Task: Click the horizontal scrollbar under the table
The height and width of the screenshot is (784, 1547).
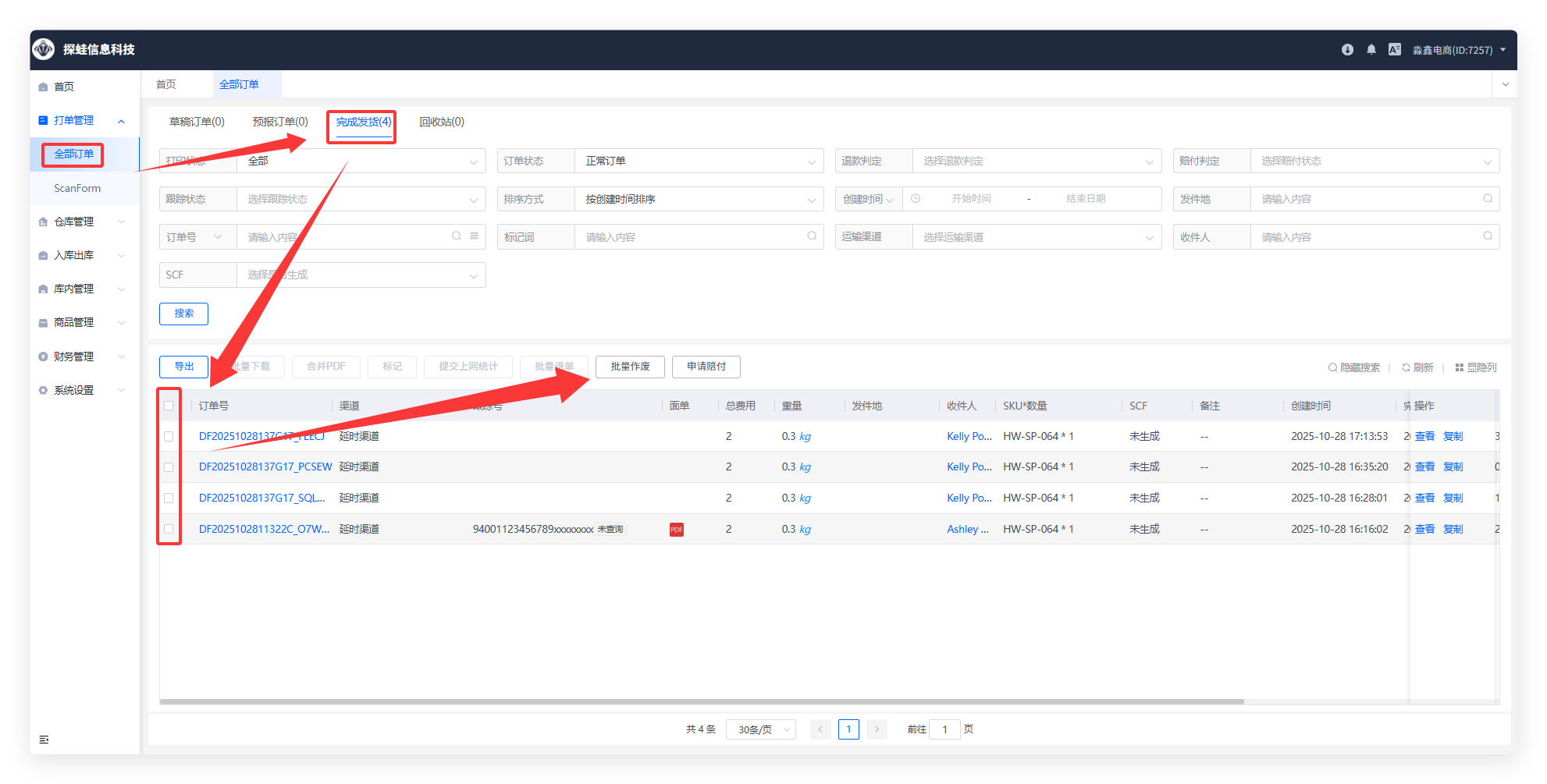Action: [701, 701]
